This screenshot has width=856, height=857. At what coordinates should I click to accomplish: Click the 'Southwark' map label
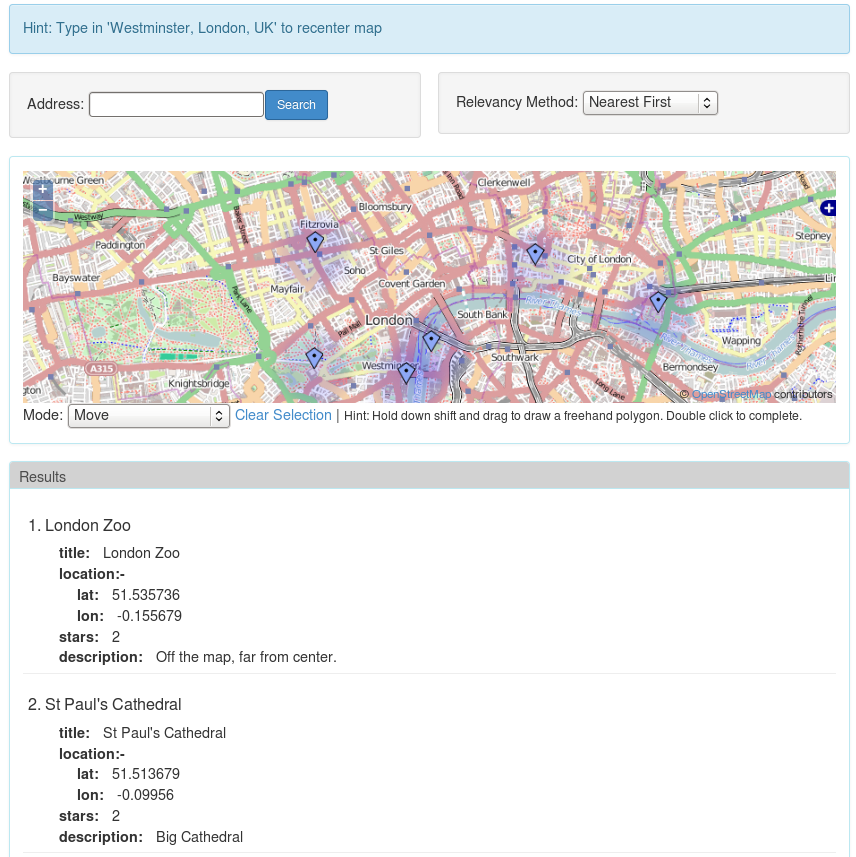click(x=514, y=357)
